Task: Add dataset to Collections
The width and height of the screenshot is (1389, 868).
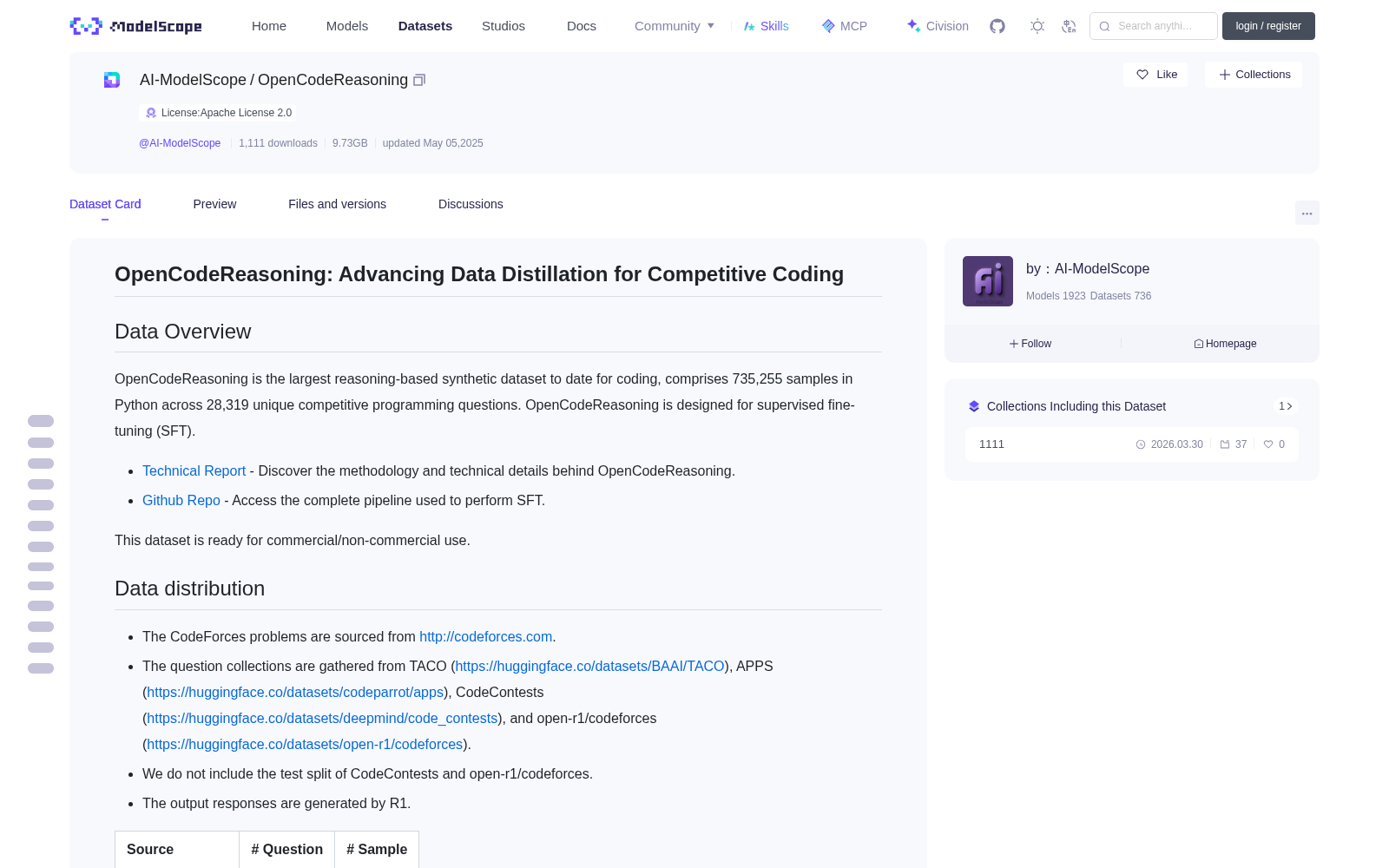Action: click(x=1254, y=75)
